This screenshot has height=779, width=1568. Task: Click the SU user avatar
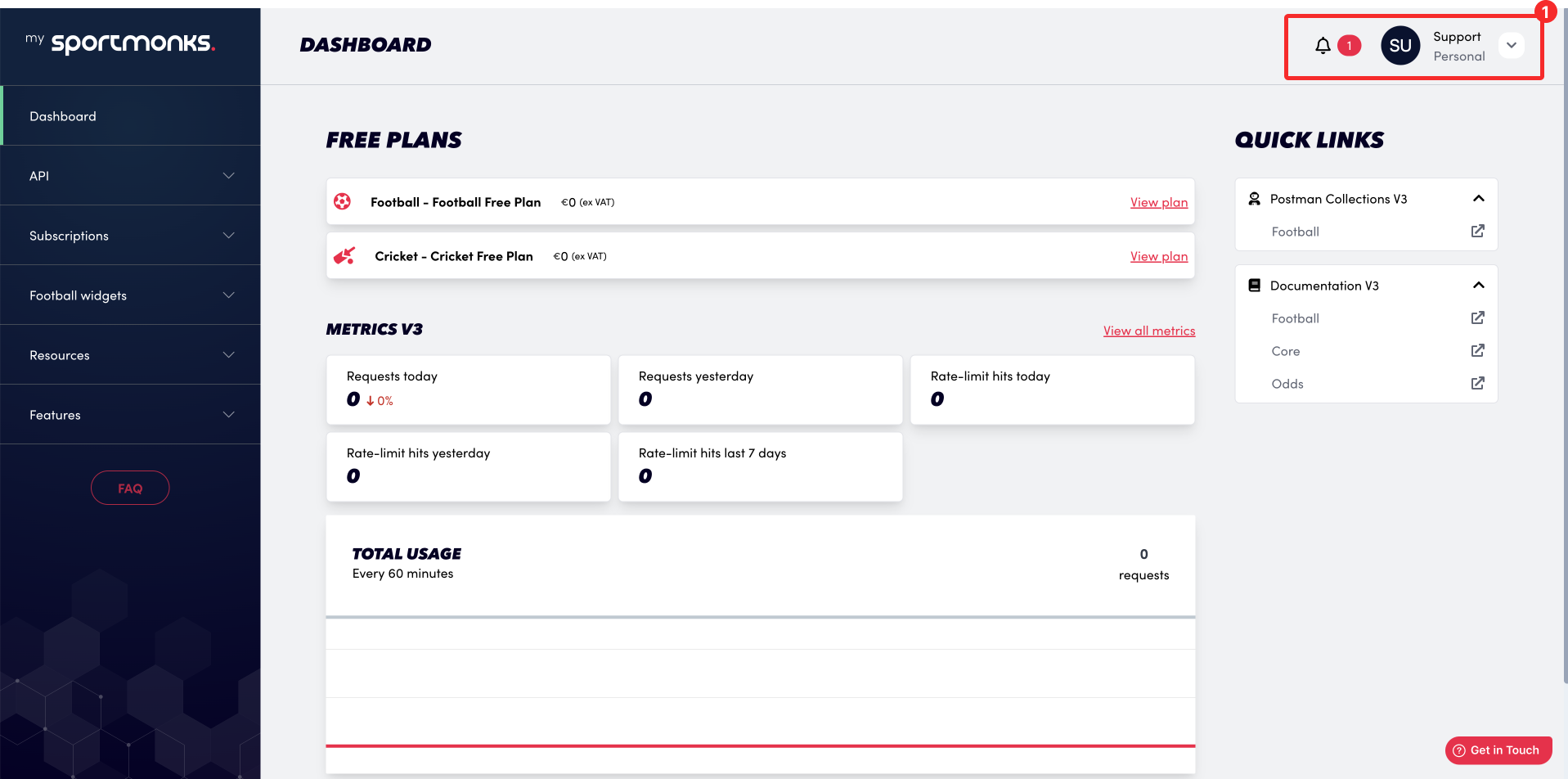pos(1400,46)
